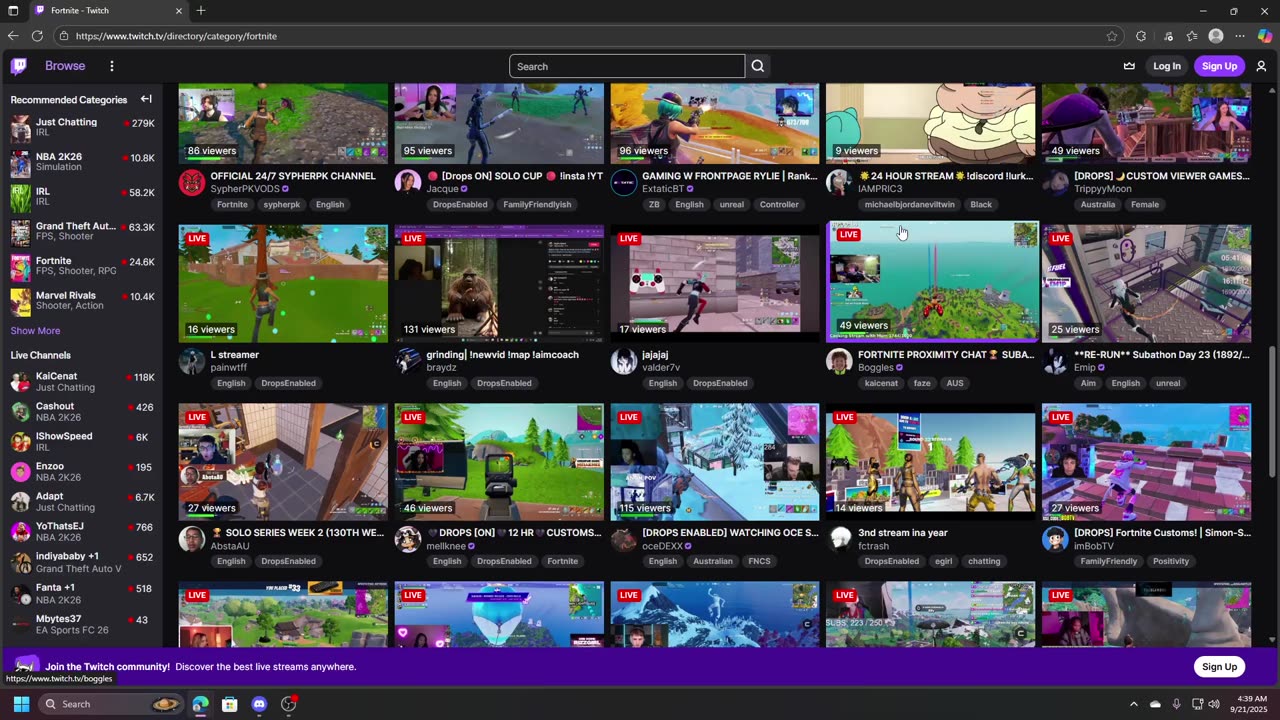Open the Twitch home logo

pyautogui.click(x=19, y=66)
